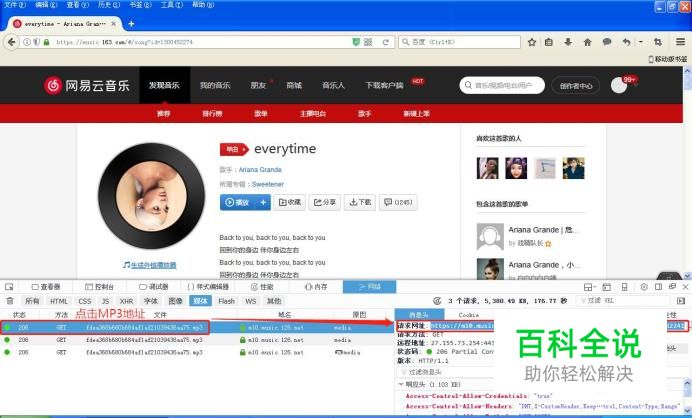This screenshot has width=692, height=418.
Task: Toggle the 图像 network filter
Action: [x=175, y=301]
